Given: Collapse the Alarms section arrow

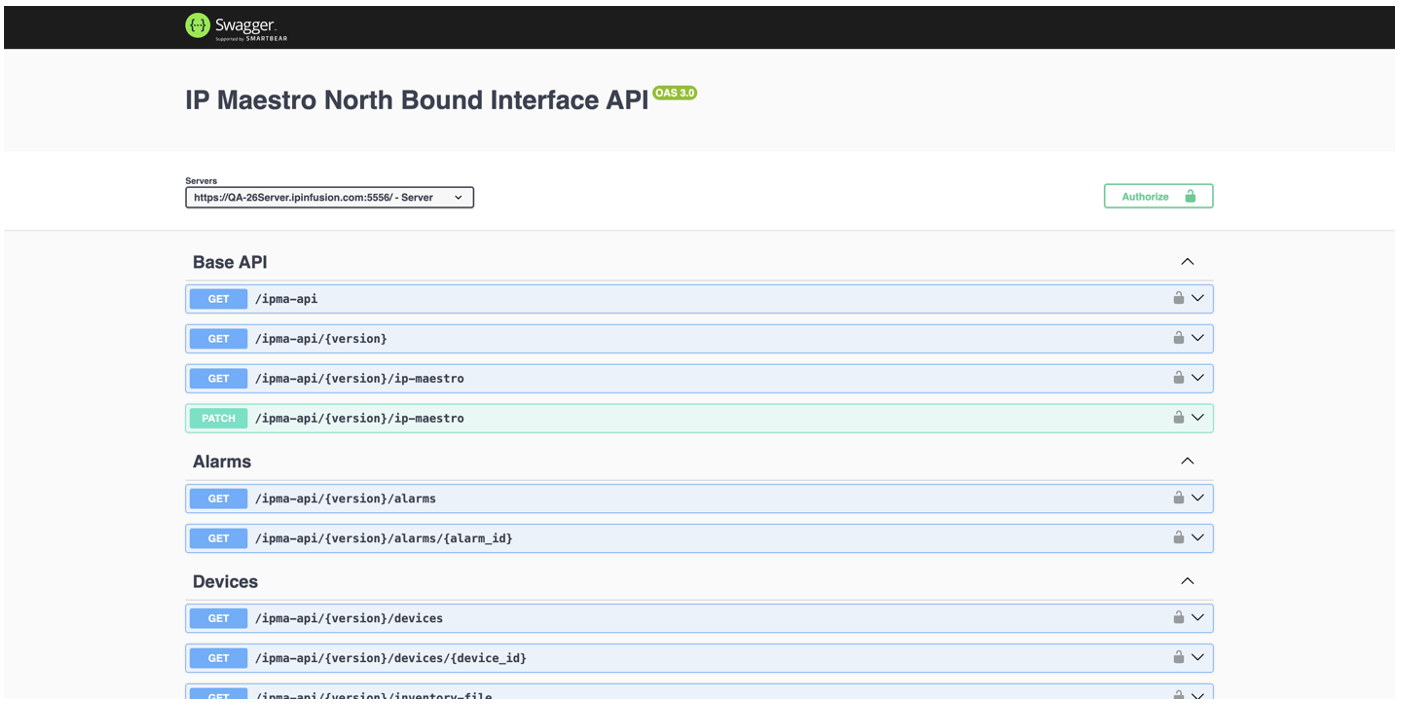Looking at the screenshot, I should click(1187, 461).
